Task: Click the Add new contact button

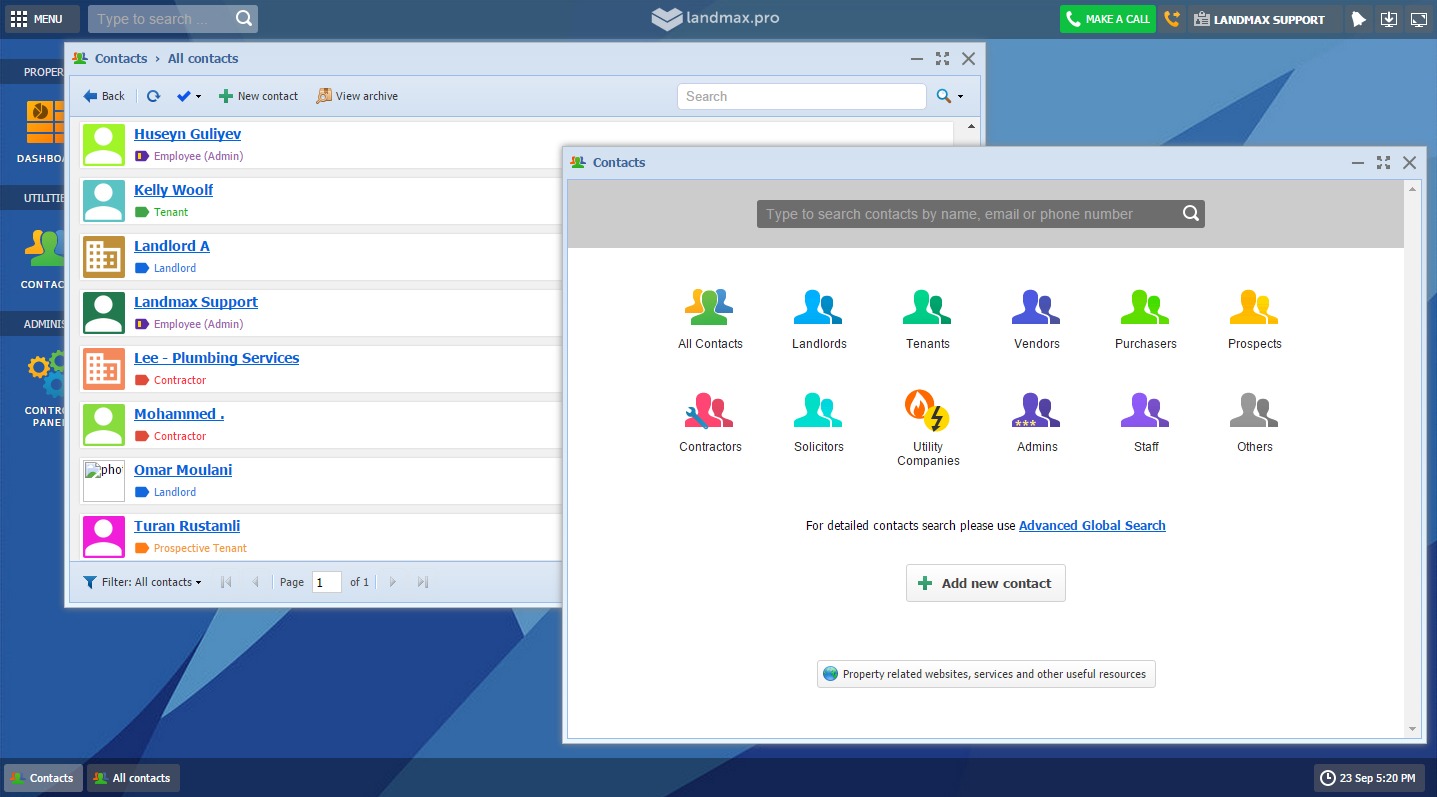Action: coord(985,583)
